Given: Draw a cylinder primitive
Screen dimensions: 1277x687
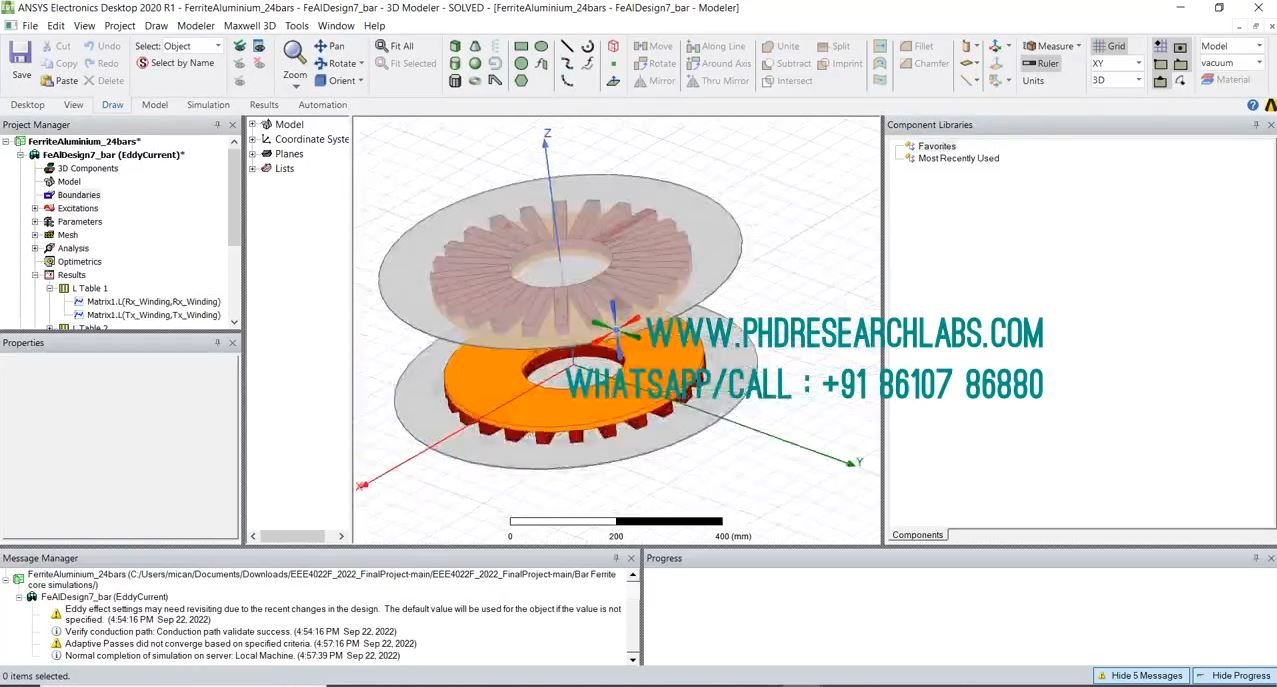Looking at the screenshot, I should coord(455,64).
